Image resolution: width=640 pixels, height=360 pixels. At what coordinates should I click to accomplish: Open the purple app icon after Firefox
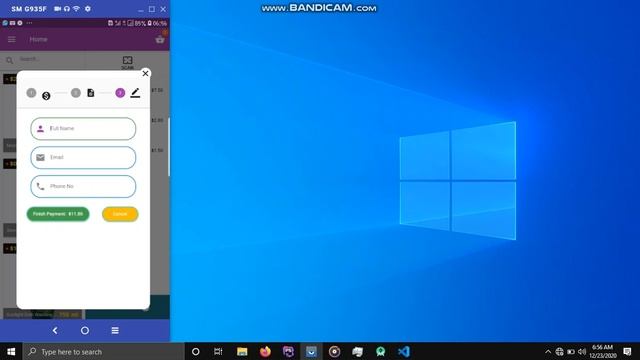(288, 351)
